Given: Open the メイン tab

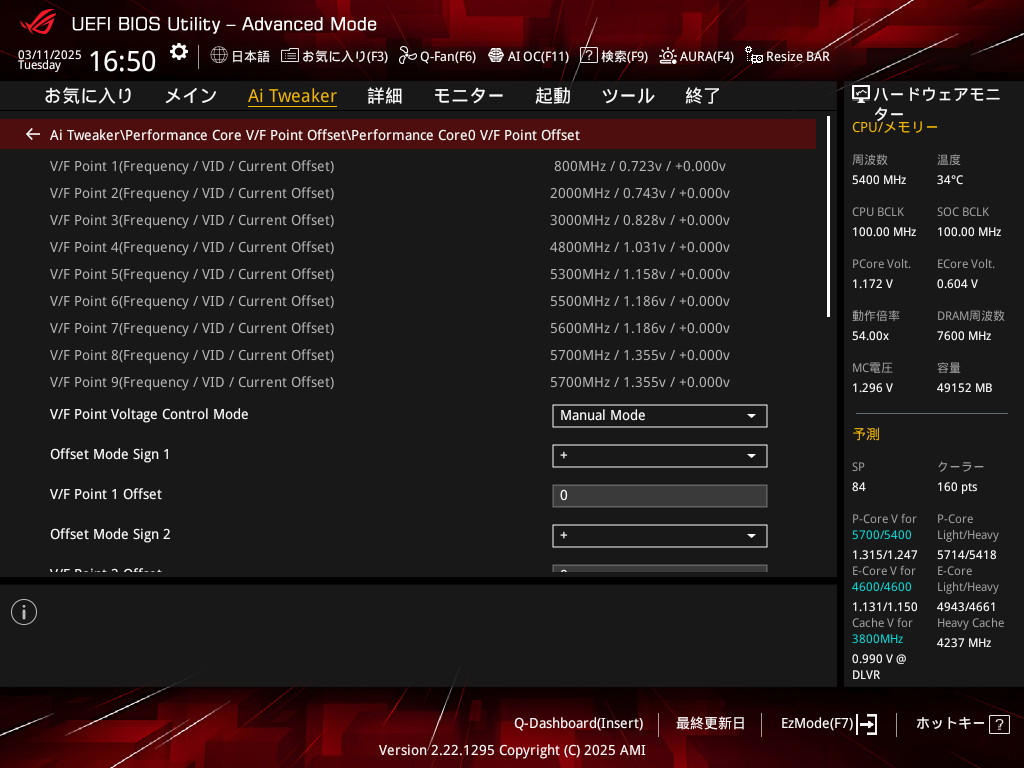Looking at the screenshot, I should tap(191, 96).
